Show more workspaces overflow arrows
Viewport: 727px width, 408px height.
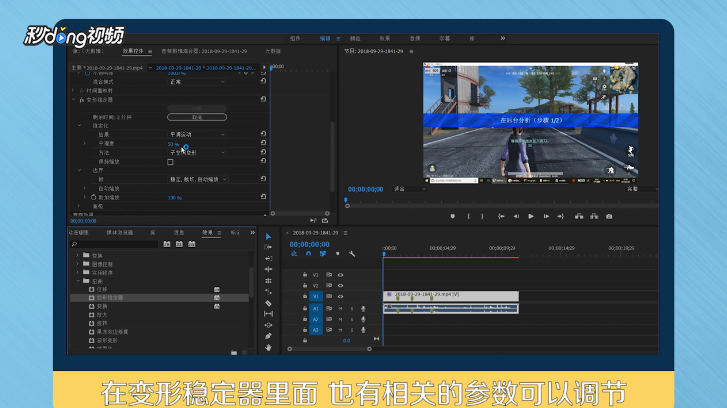pyautogui.click(x=503, y=38)
